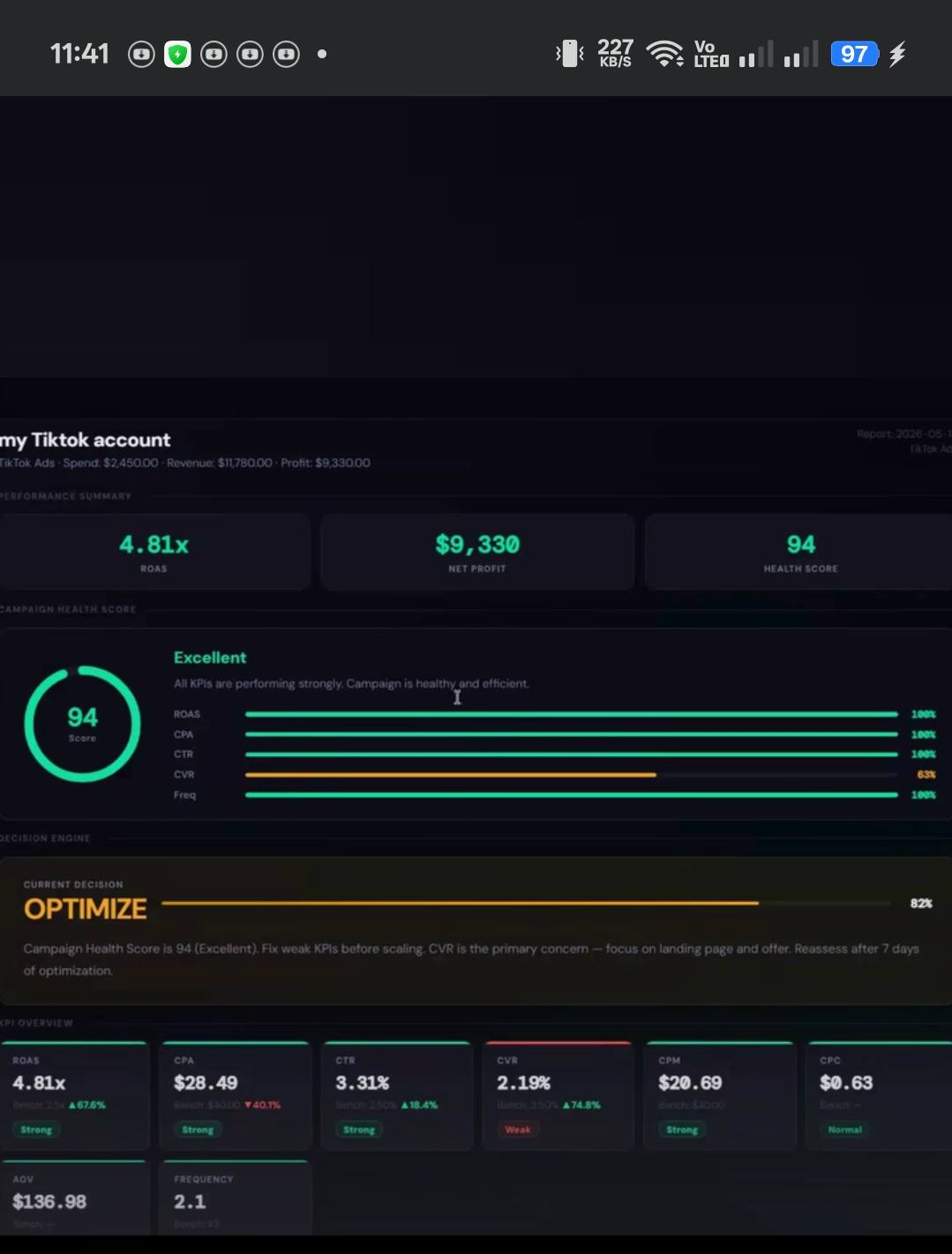Select the AOV $136.98 KPI card

click(74, 1198)
